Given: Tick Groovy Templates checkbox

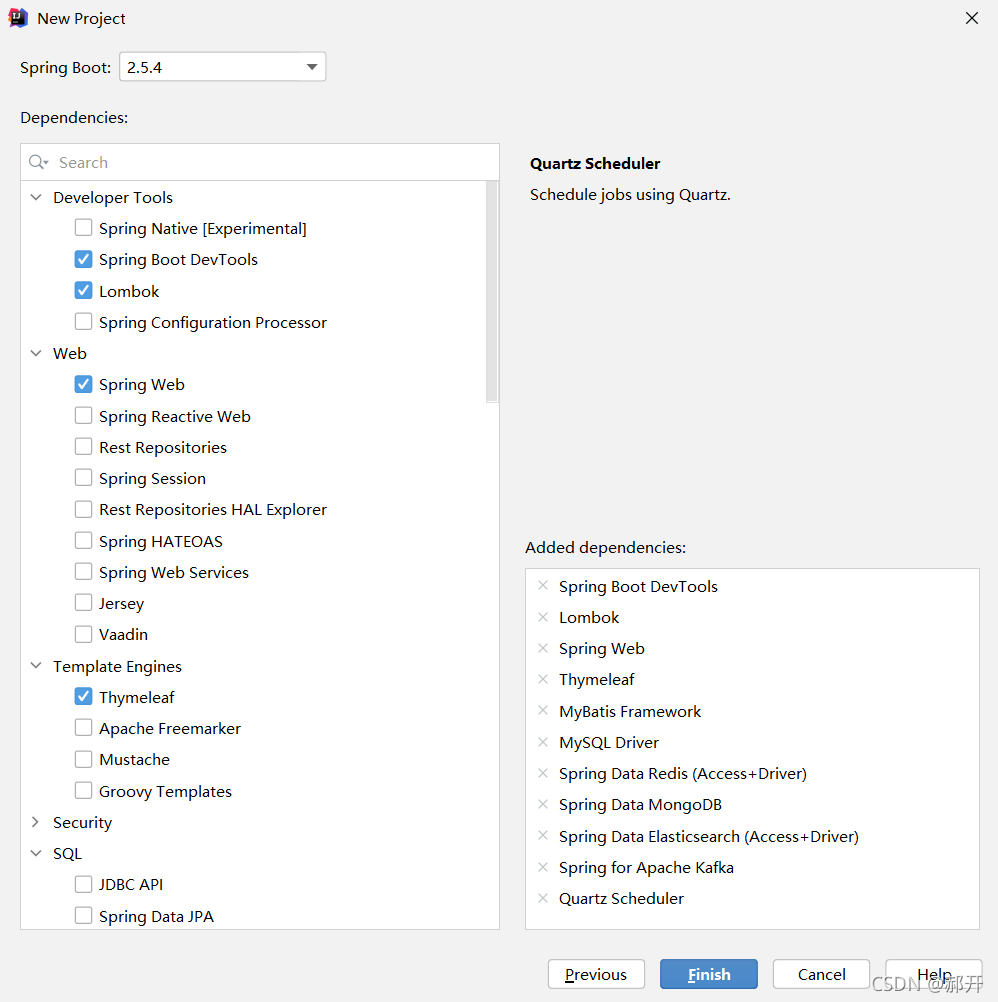Looking at the screenshot, I should point(83,790).
